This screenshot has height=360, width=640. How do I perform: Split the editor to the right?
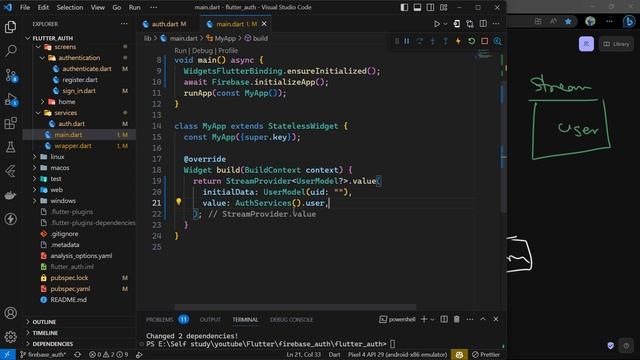tap(483, 24)
